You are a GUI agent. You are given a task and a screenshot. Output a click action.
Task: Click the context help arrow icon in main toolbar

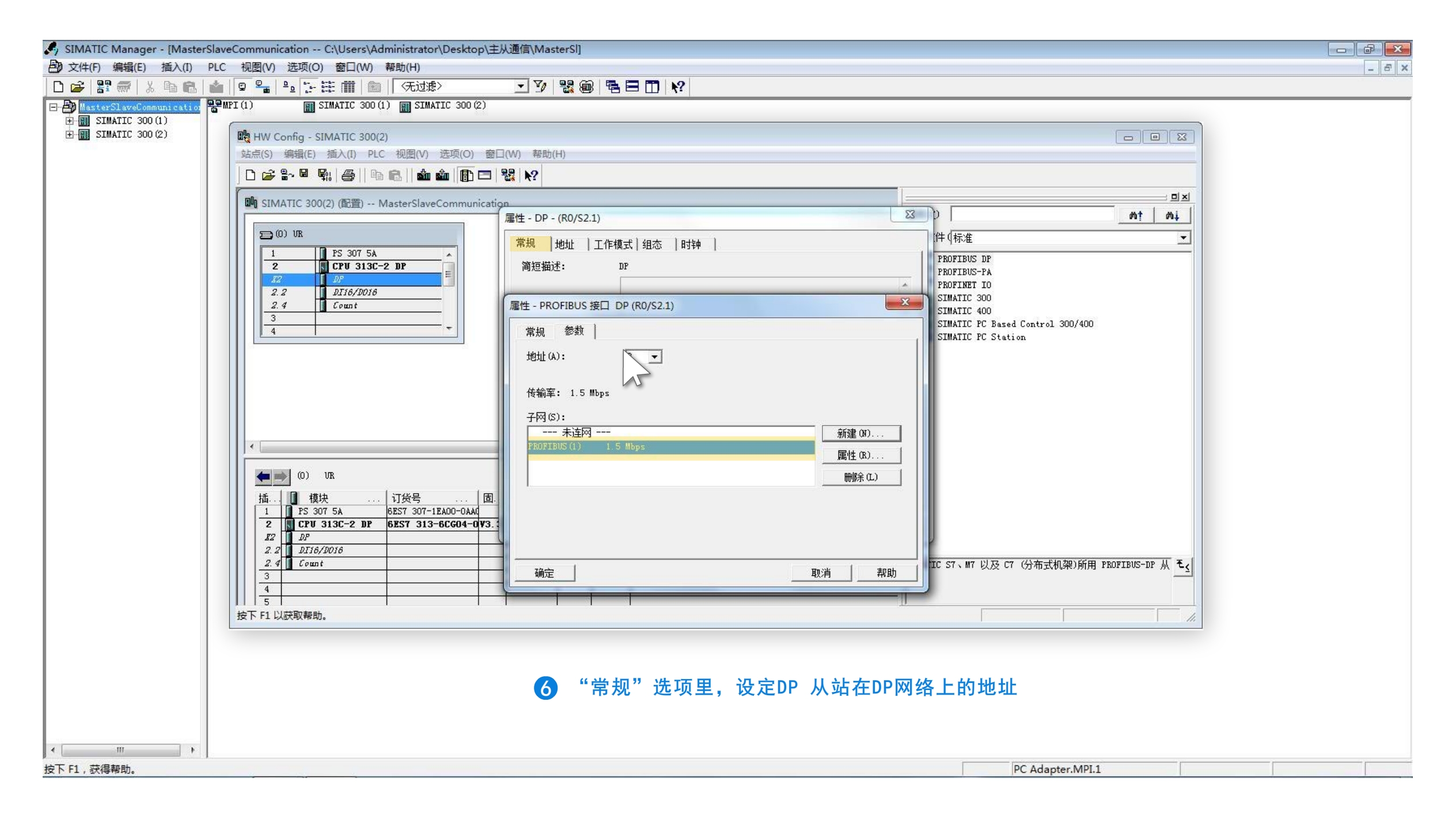(678, 87)
